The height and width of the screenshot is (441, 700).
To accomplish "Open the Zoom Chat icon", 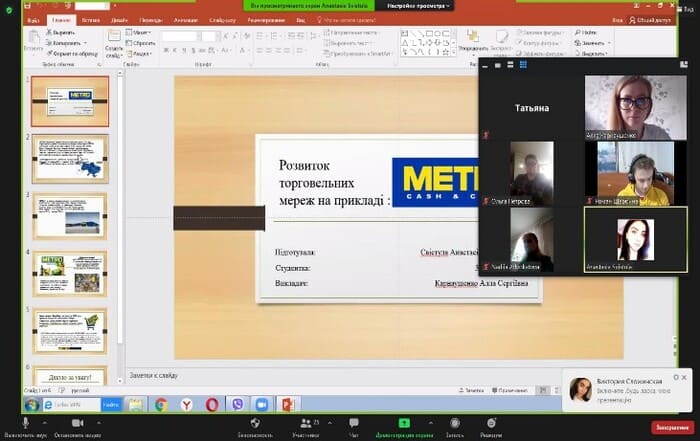I will click(x=354, y=422).
